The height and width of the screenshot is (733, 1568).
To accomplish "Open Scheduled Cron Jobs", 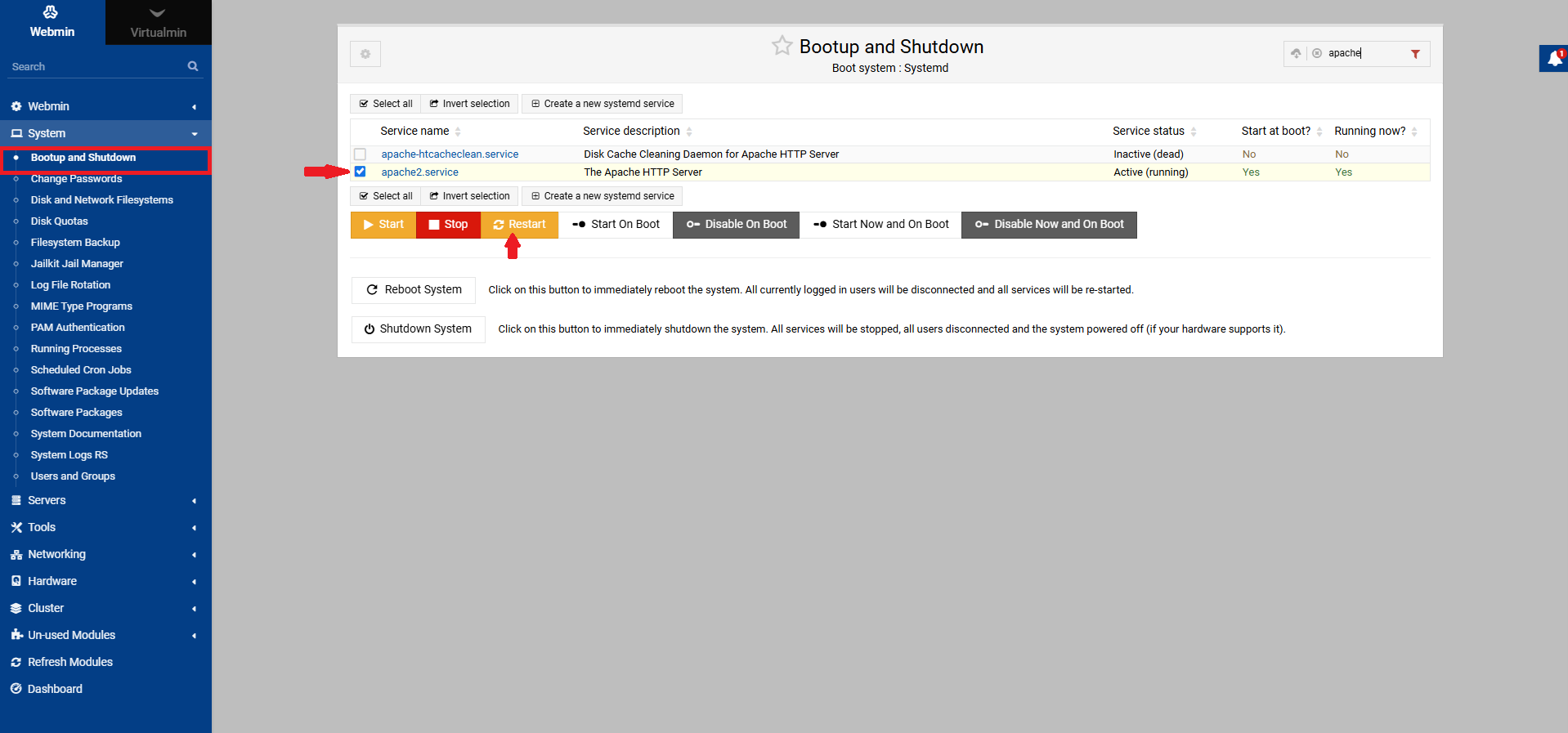I will tap(81, 370).
